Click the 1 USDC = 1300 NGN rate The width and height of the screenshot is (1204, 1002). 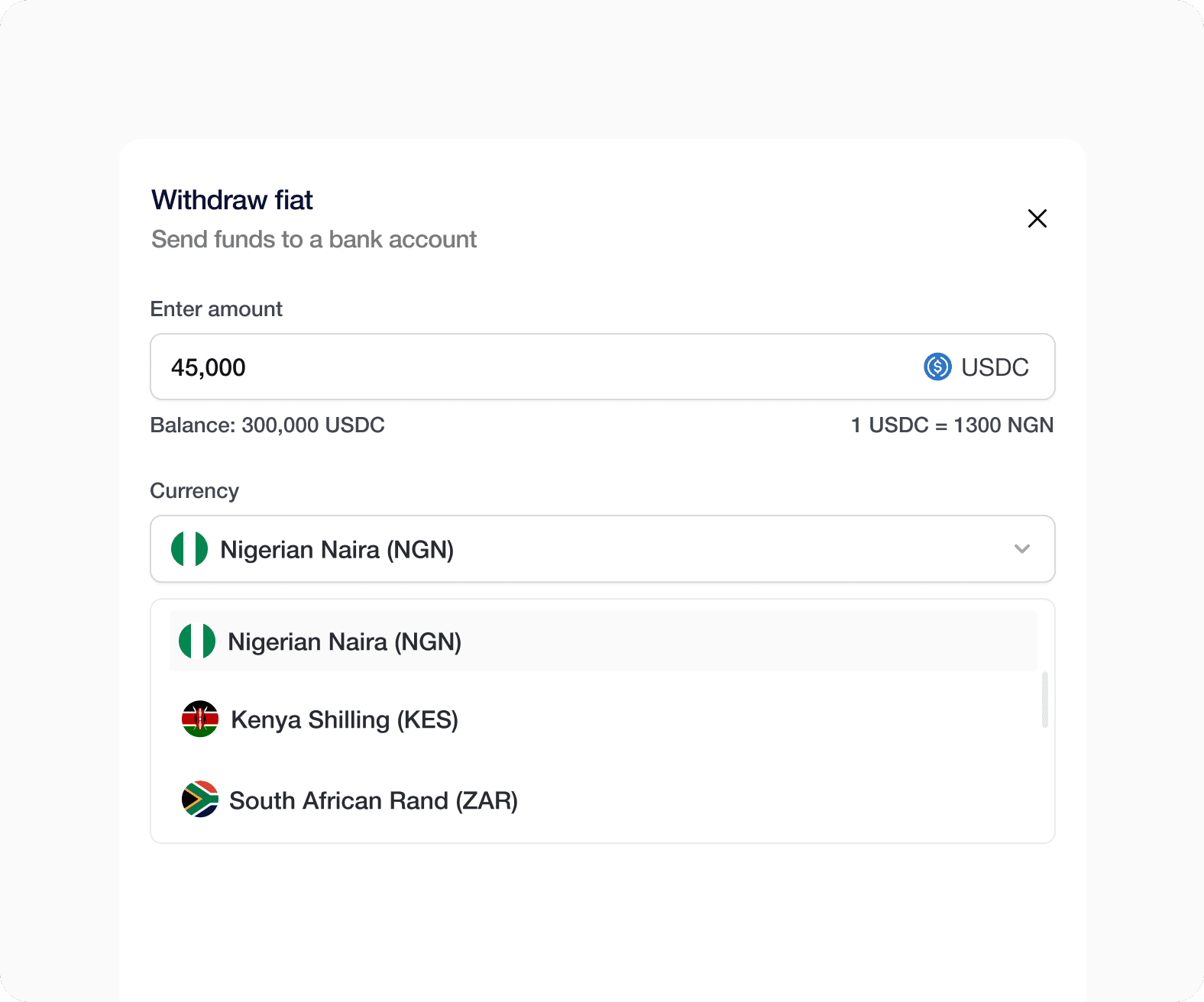[x=952, y=425]
